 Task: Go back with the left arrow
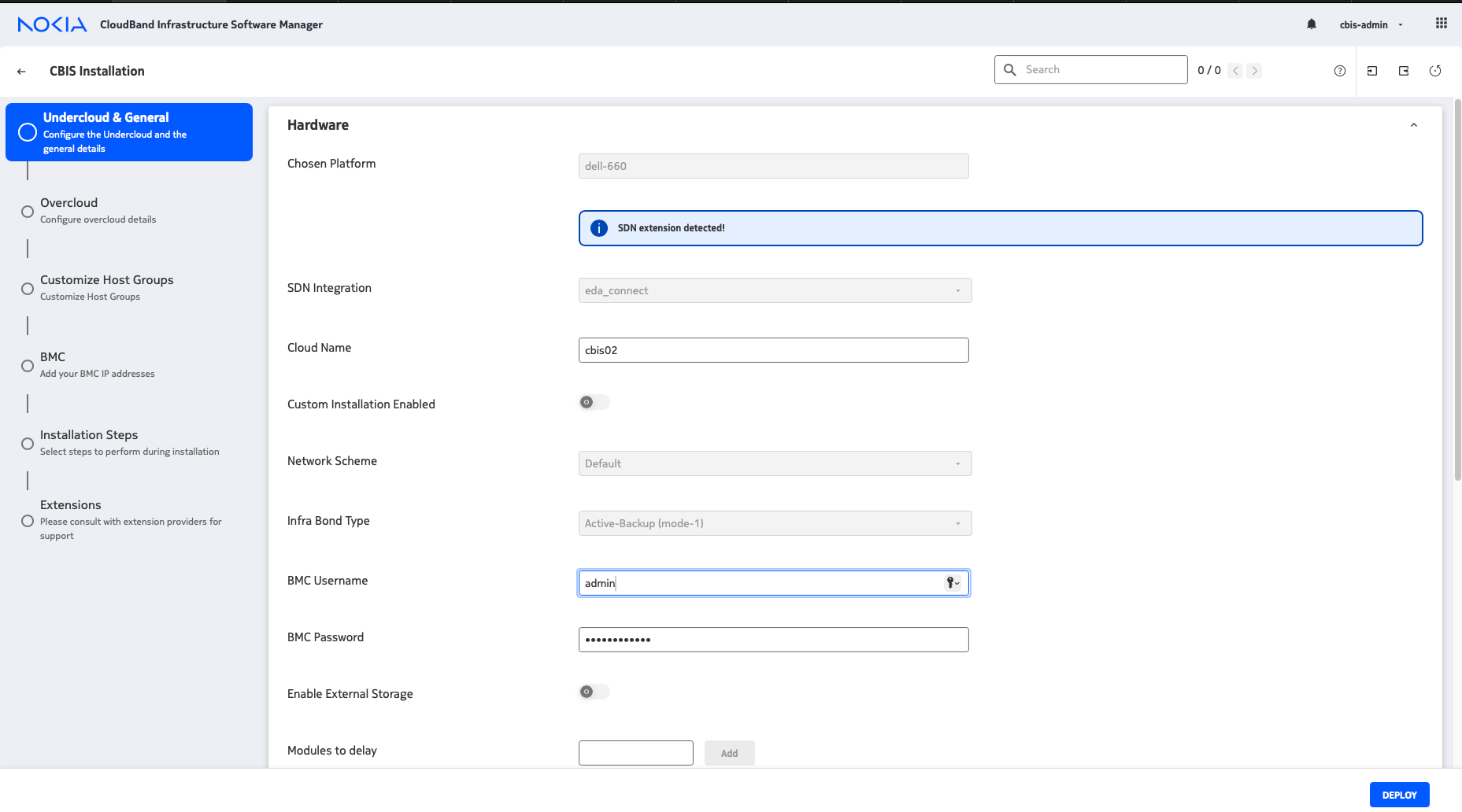pyautogui.click(x=21, y=71)
